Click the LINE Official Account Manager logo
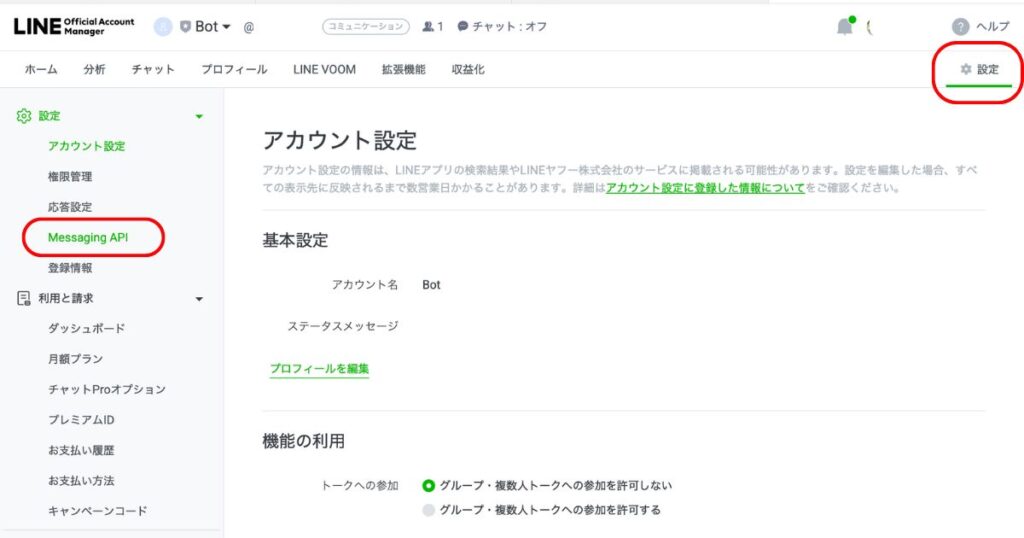Image resolution: width=1024 pixels, height=538 pixels. (x=74, y=26)
